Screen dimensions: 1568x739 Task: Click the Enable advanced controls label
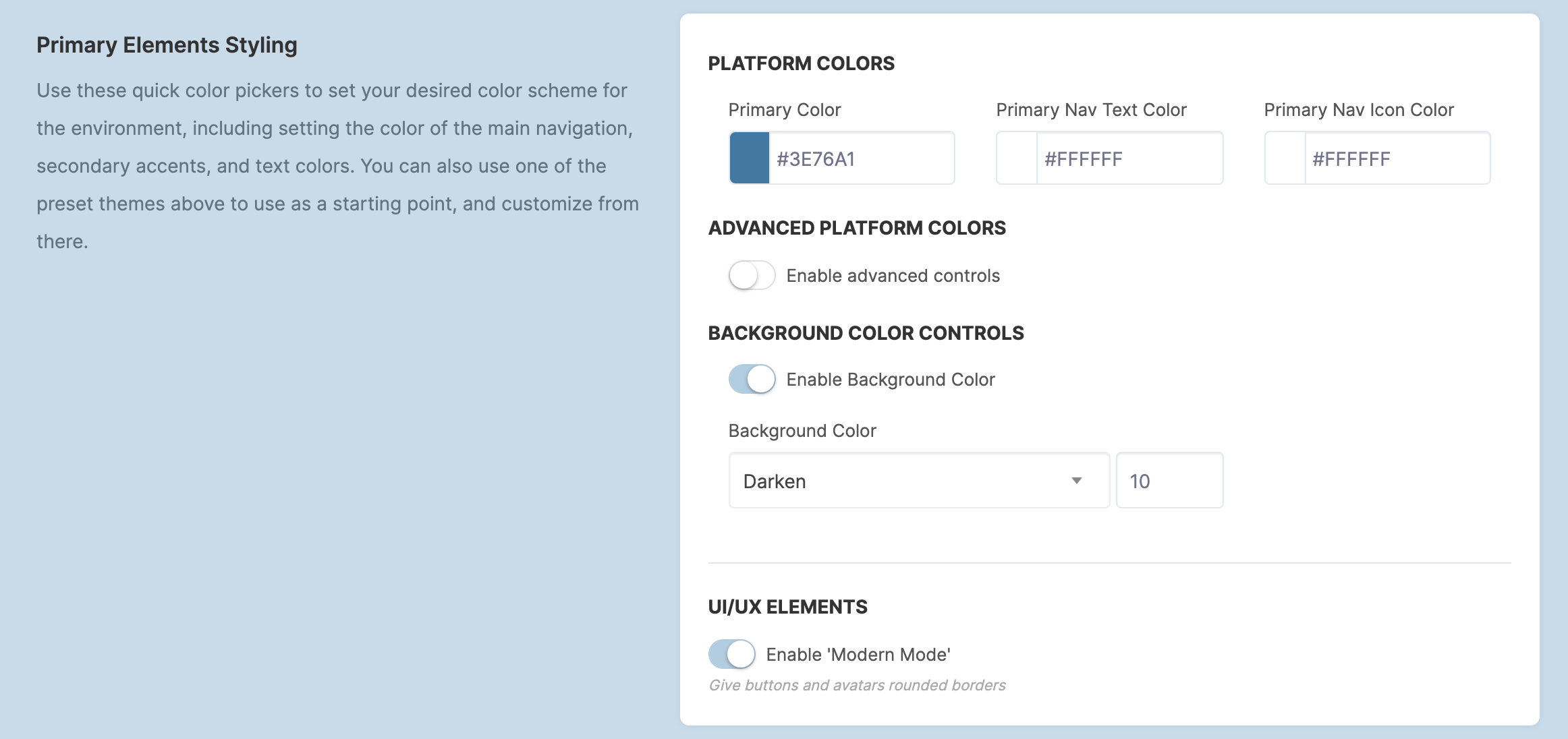[x=893, y=276]
